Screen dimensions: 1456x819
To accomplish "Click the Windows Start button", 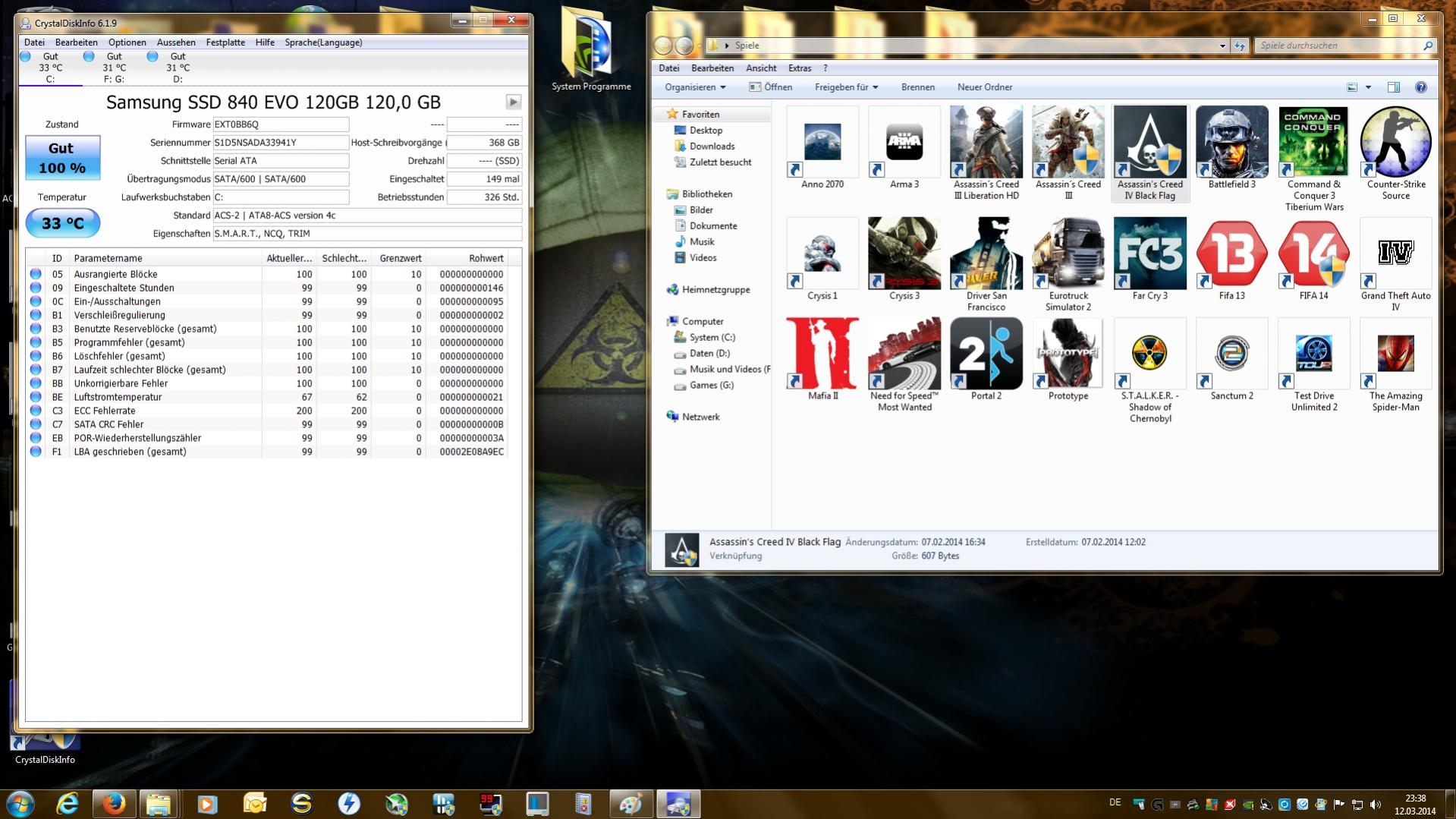I will coord(20,803).
